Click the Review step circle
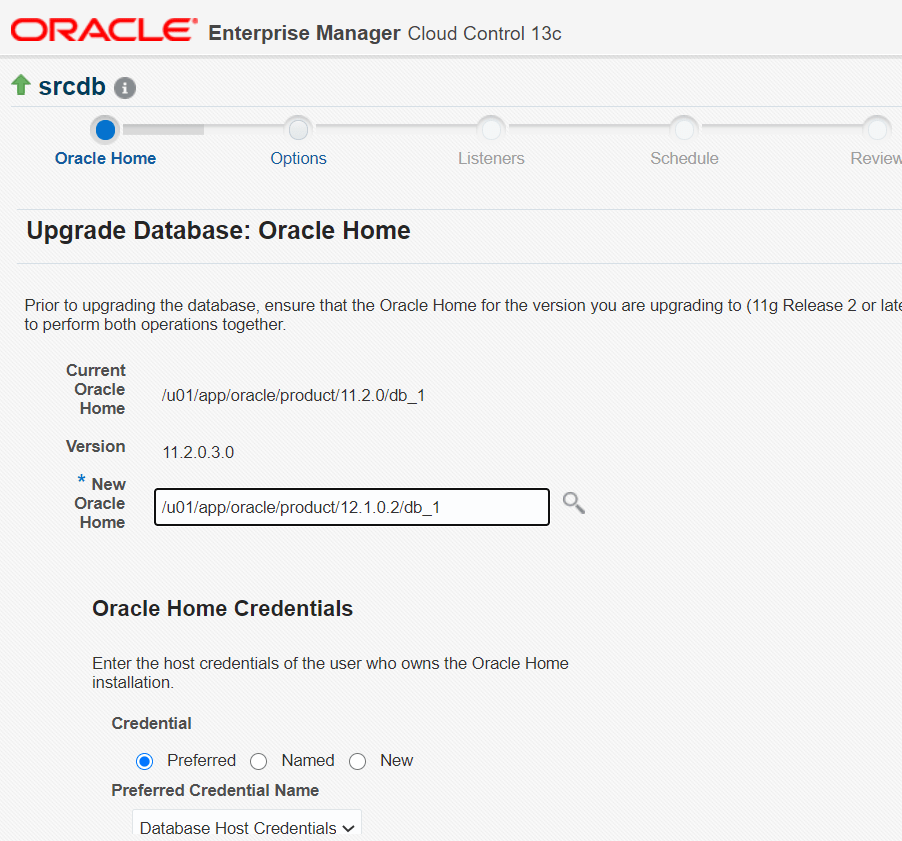Viewport: 902px width, 841px height. tap(877, 129)
